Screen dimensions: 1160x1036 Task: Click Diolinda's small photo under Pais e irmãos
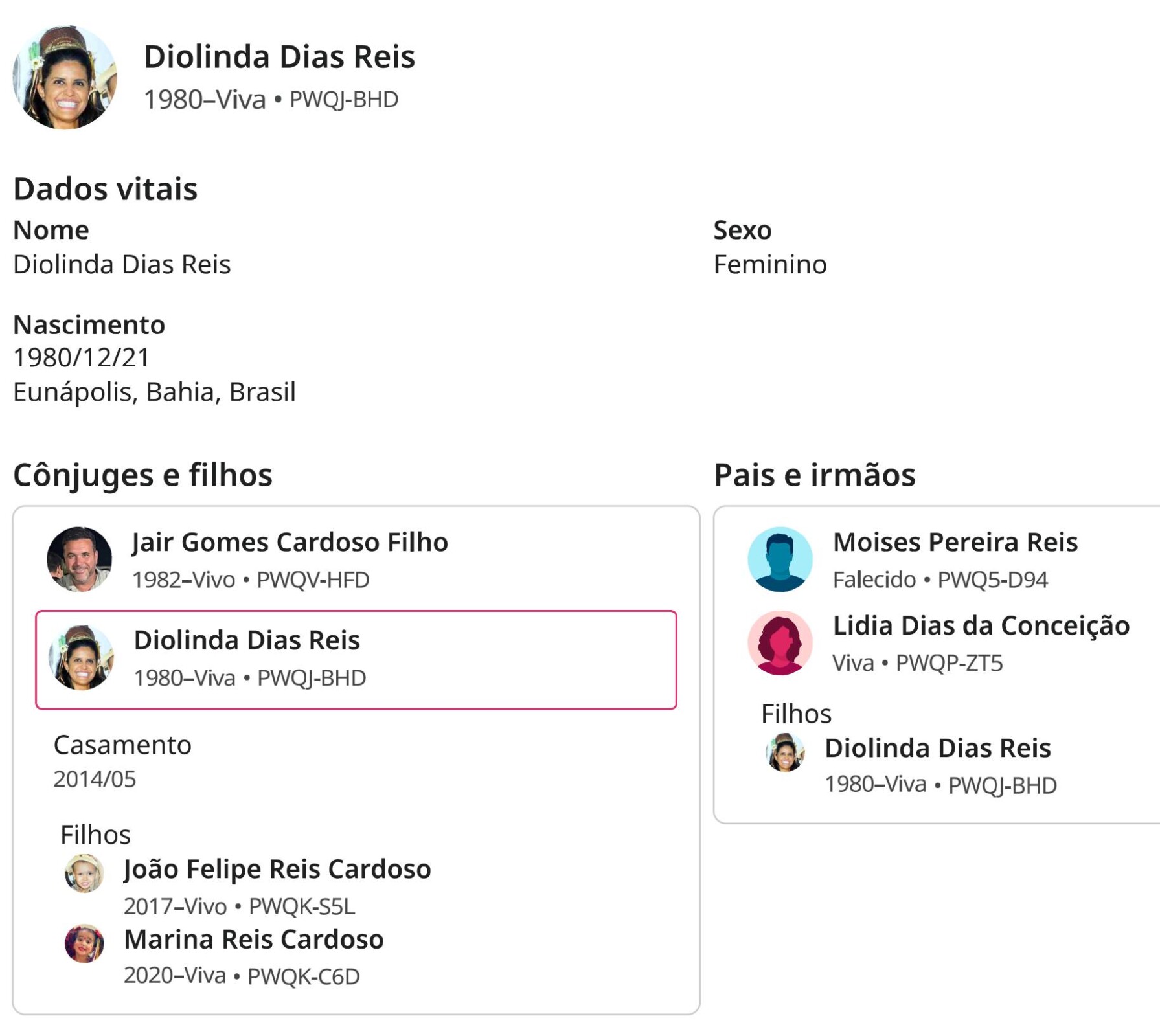tap(785, 752)
